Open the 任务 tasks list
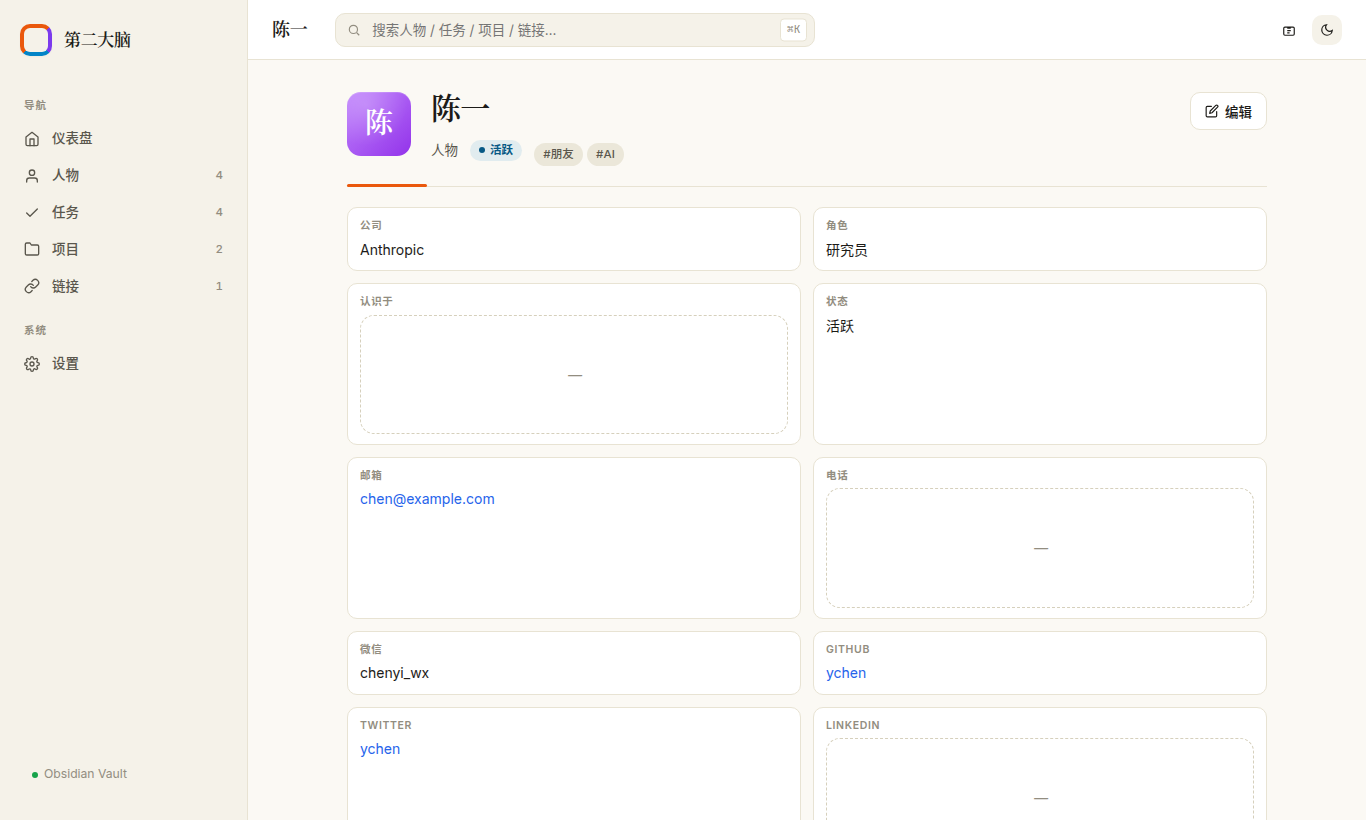This screenshot has width=1366, height=820. click(124, 213)
